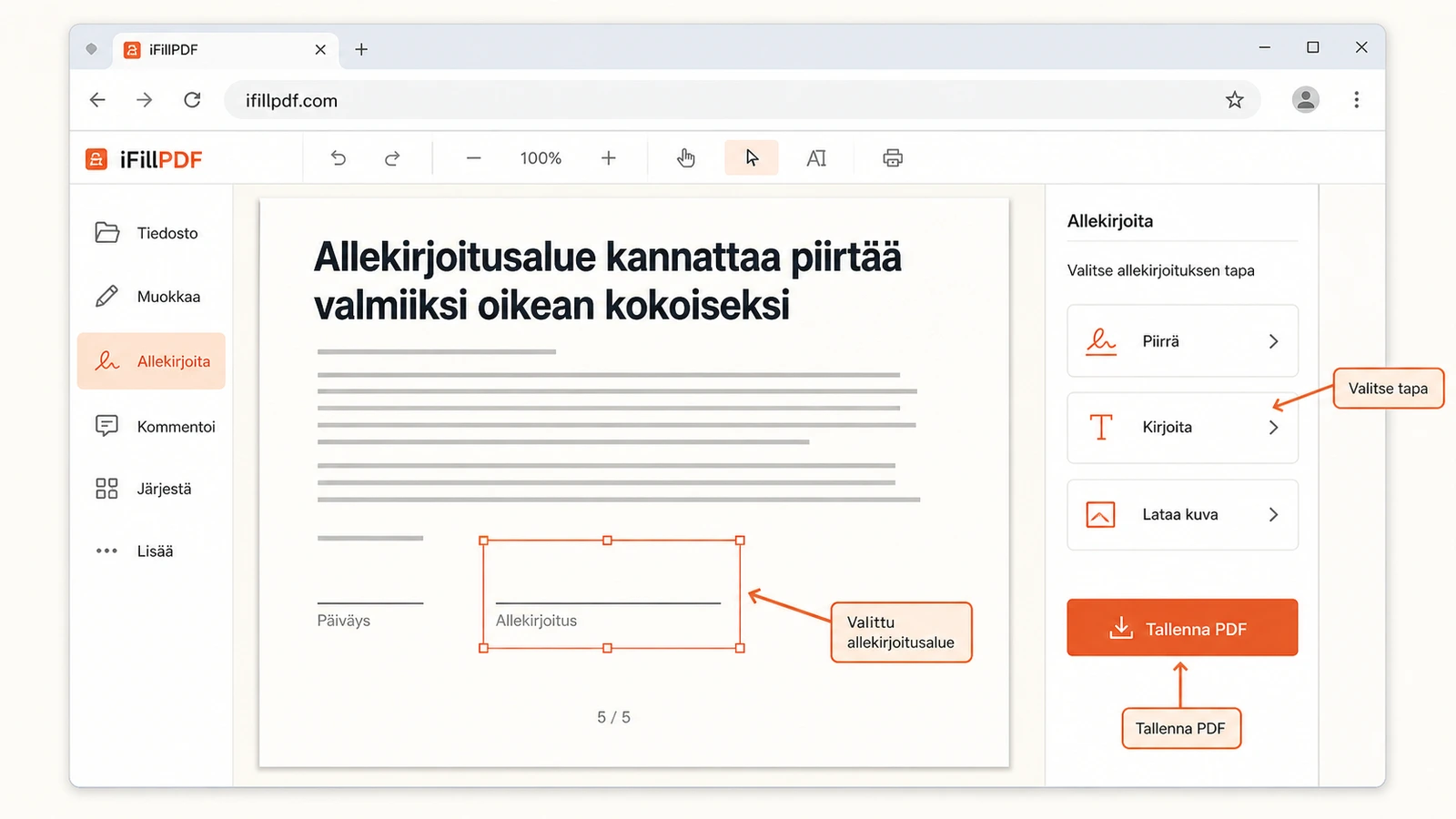The image size is (1456, 819).
Task: Click the iFillPDF logo
Action: pos(144,159)
